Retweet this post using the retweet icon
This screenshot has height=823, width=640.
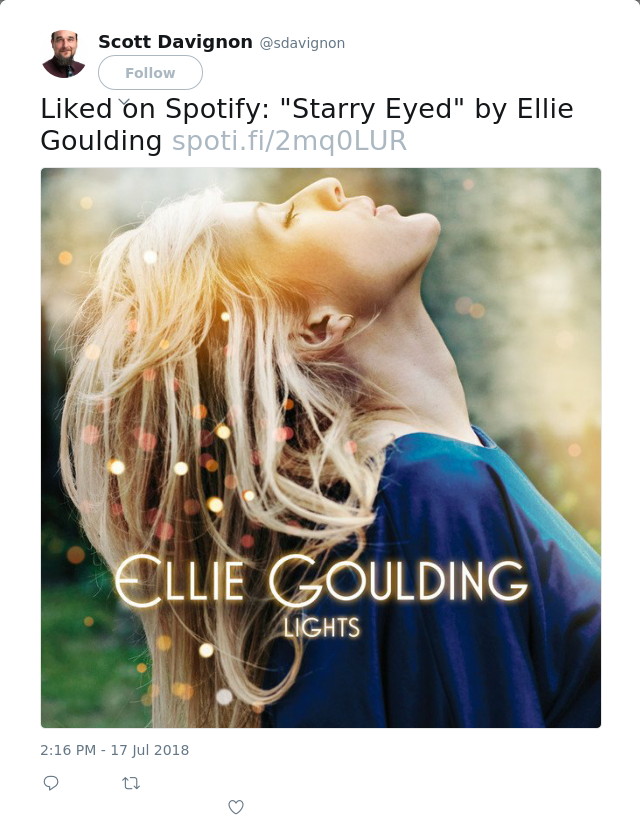[x=131, y=784]
